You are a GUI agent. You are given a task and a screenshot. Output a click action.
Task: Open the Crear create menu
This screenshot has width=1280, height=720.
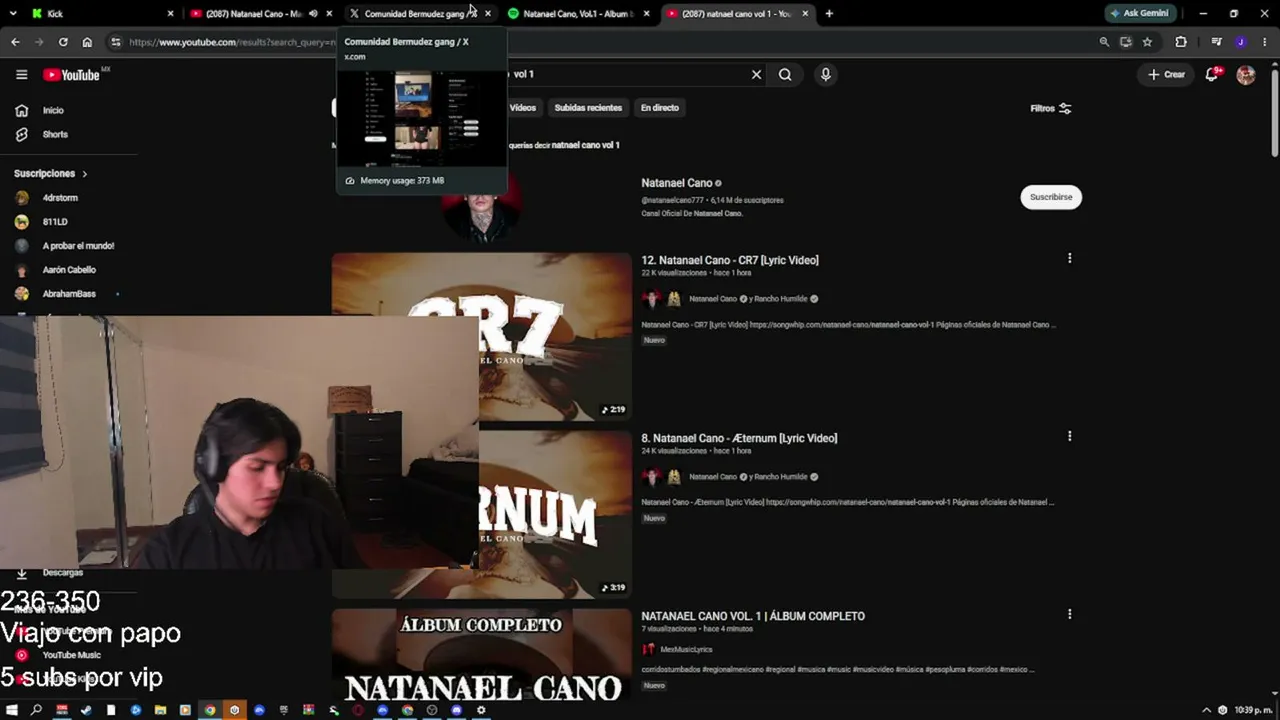[x=1166, y=74]
